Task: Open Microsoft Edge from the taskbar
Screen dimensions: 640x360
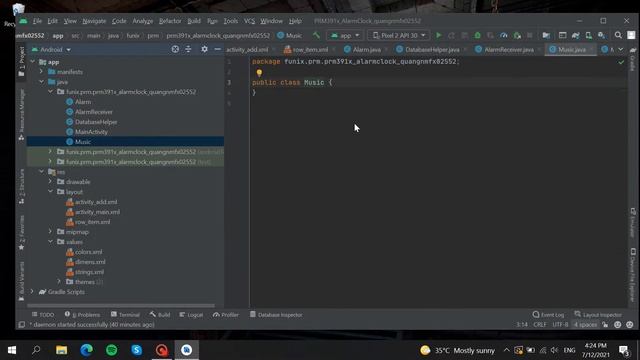Action: [87, 350]
